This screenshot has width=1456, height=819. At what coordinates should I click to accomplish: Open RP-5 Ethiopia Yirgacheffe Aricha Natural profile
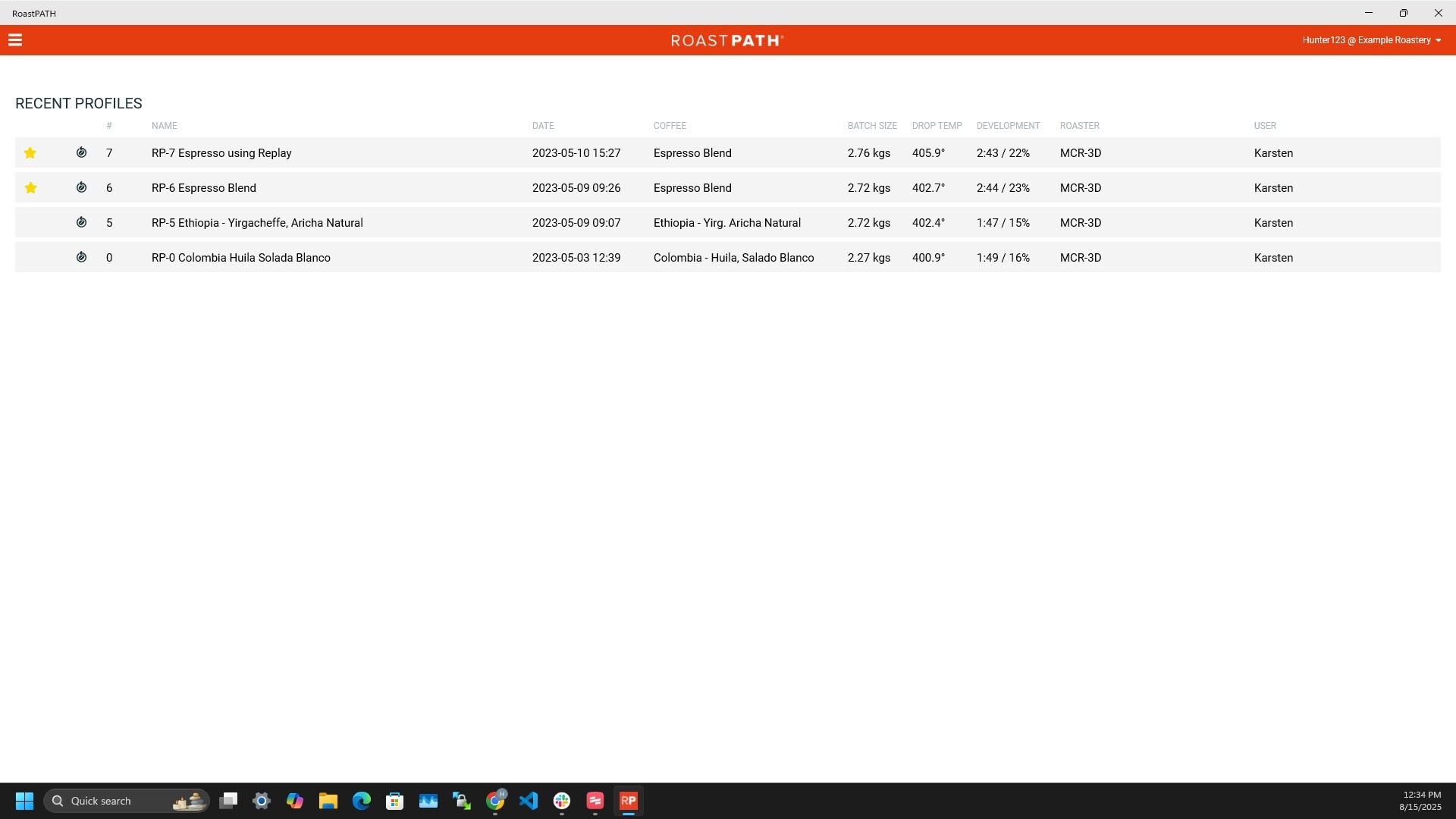(x=257, y=223)
